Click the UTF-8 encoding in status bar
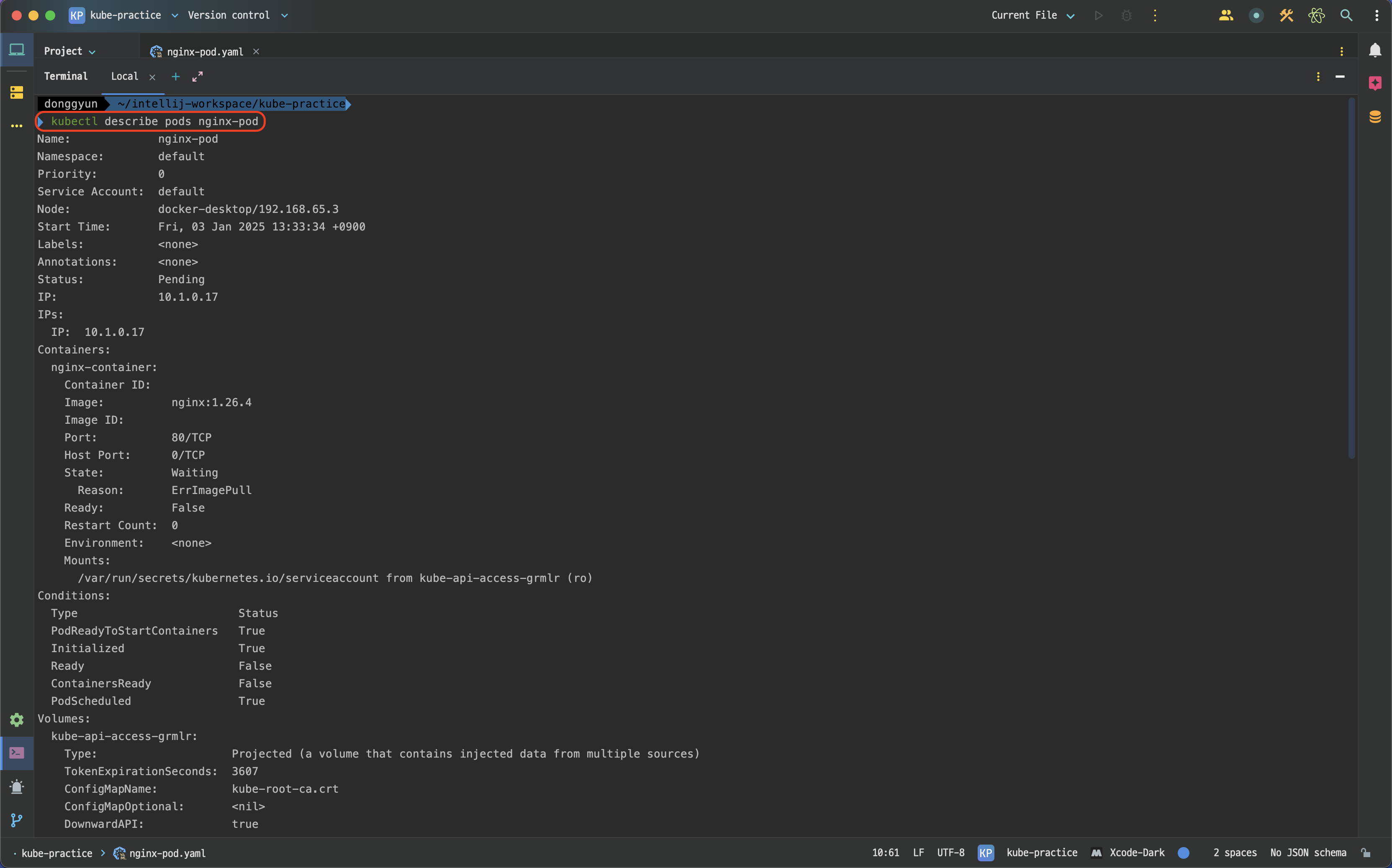1392x868 pixels. pos(950,853)
